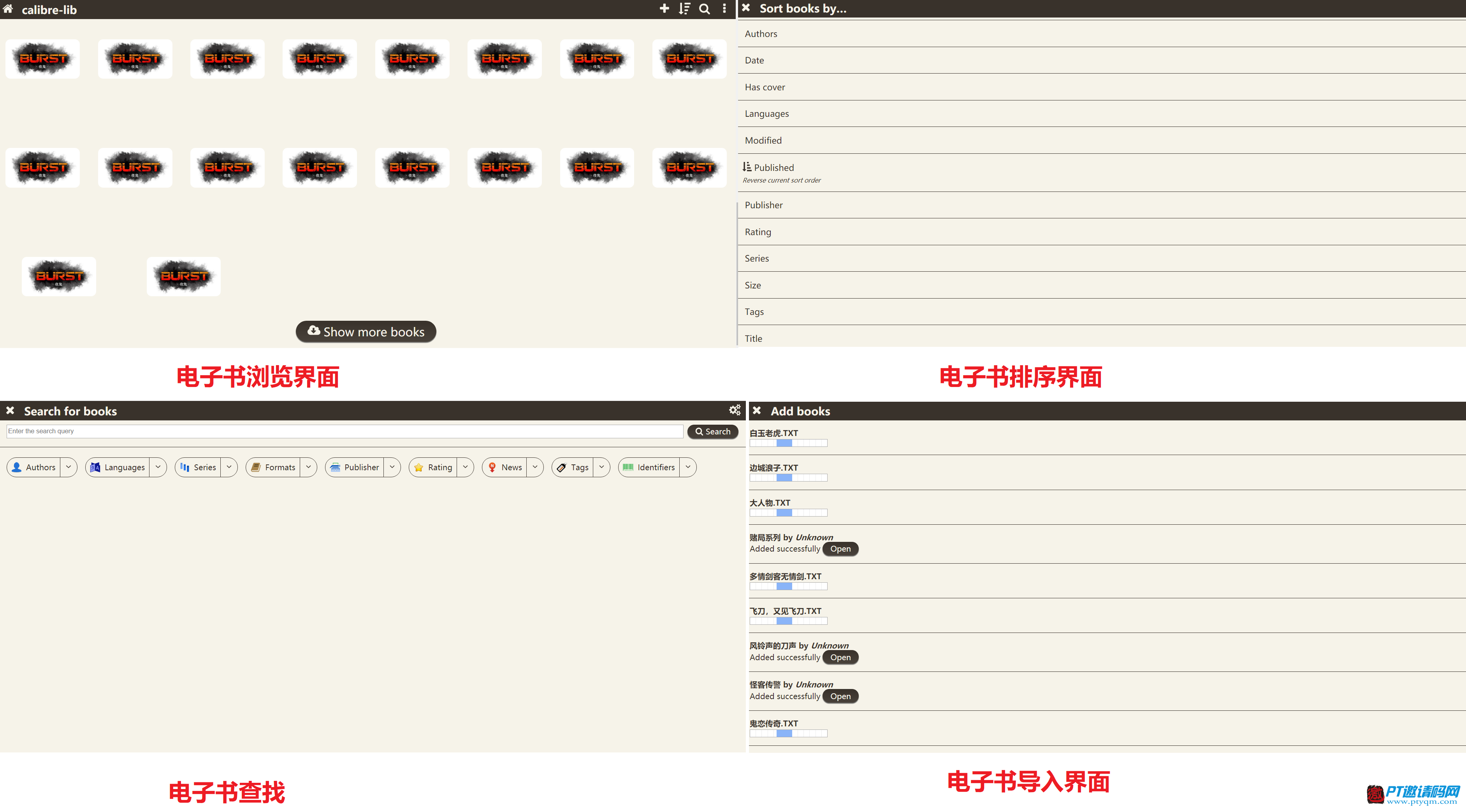Click progress bar under 鬼恋传奇.TXT
The image size is (1466, 812).
788,733
